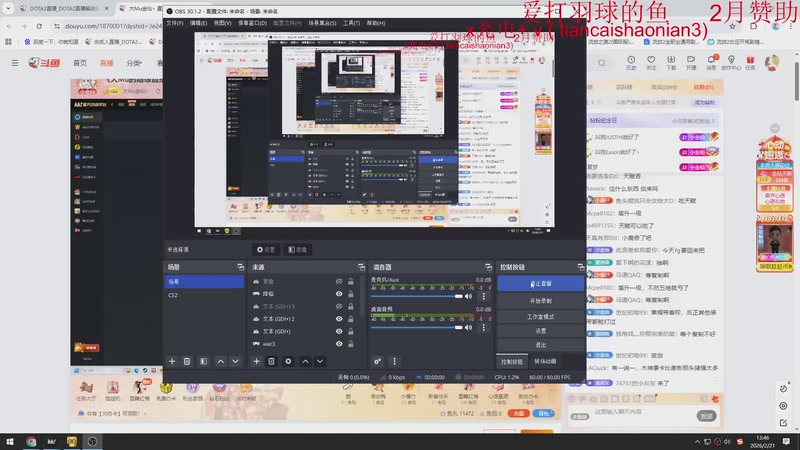Open 麦克风/Aux channel three-dot options

tap(484, 296)
